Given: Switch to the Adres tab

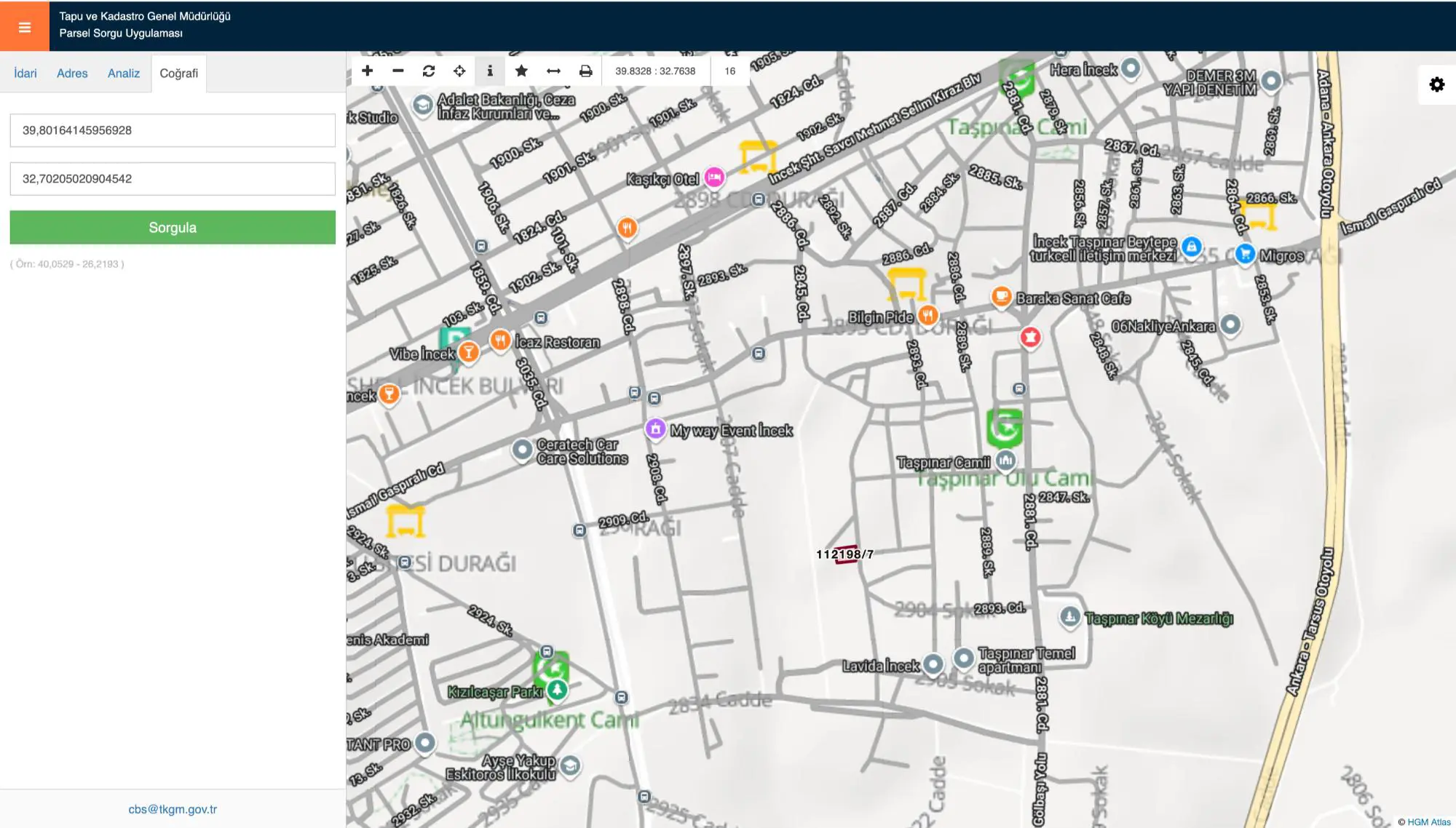Looking at the screenshot, I should 72,73.
